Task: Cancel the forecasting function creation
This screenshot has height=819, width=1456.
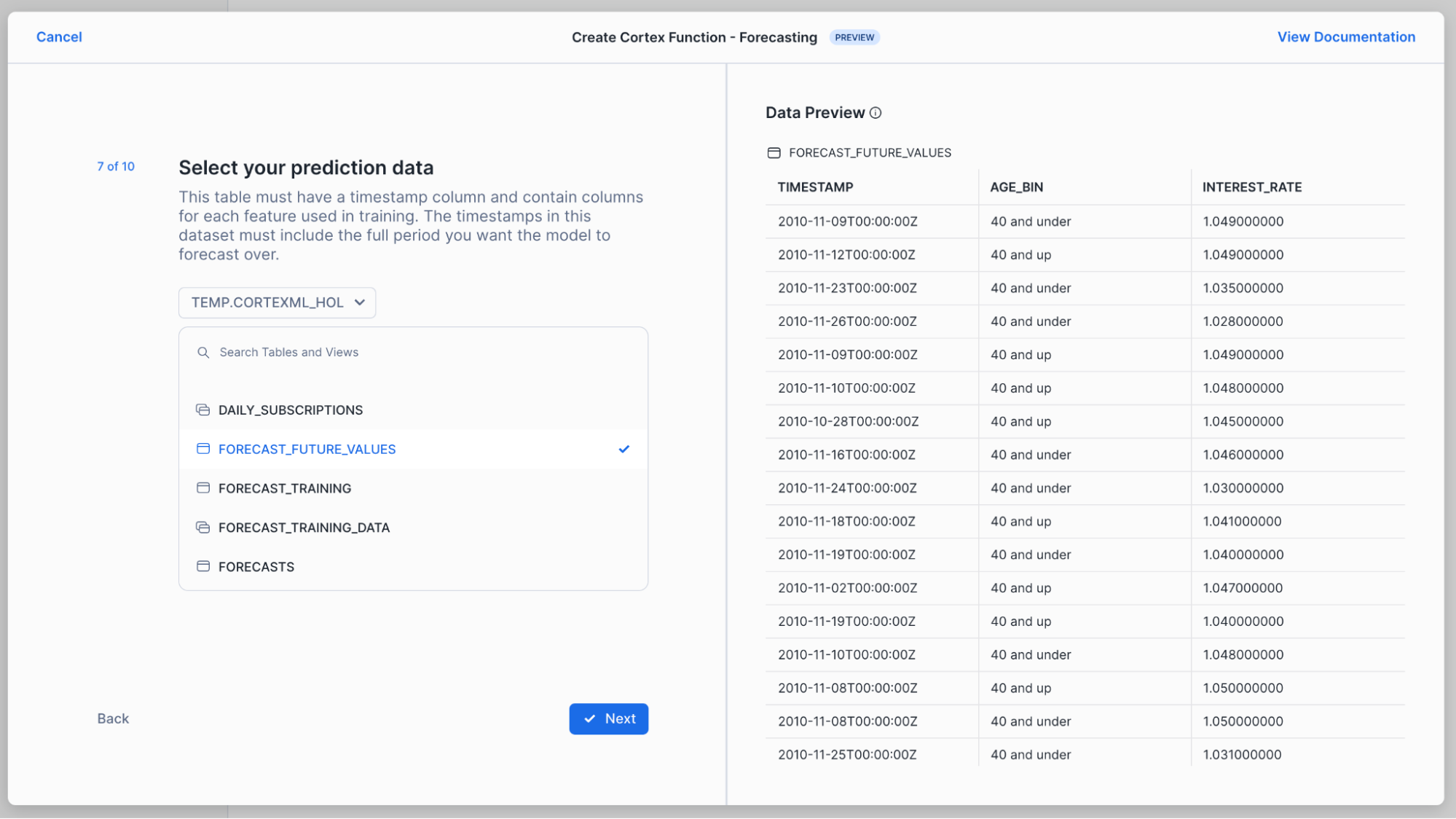Action: coord(59,37)
